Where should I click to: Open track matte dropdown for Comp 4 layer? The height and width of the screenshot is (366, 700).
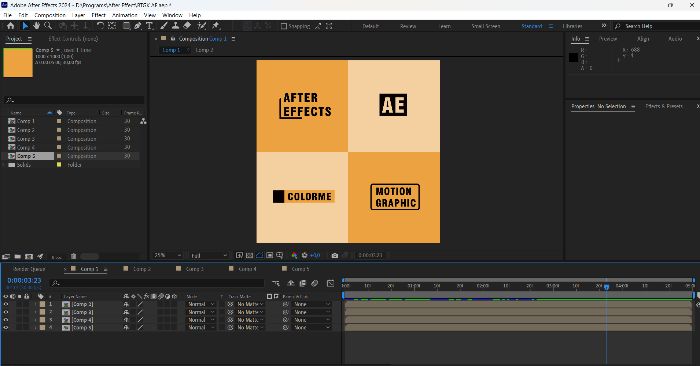pyautogui.click(x=250, y=320)
